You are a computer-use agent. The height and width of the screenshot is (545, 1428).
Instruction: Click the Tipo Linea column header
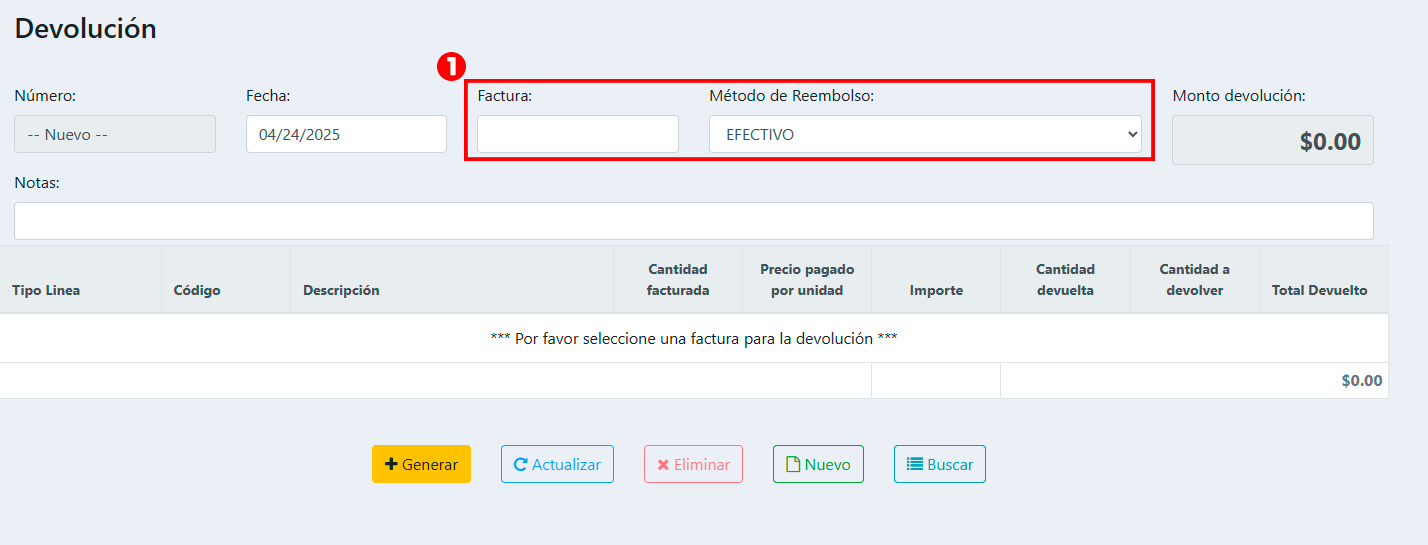[x=46, y=291]
